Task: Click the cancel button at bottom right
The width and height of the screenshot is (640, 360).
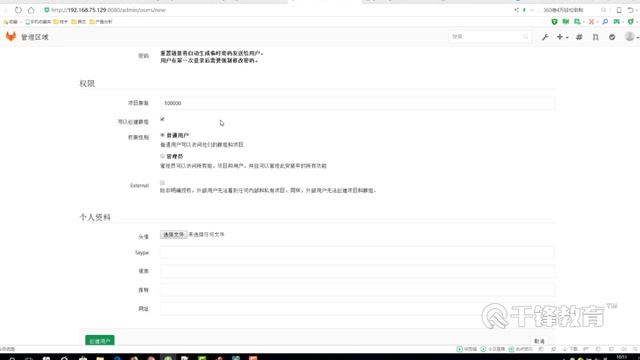Action: 539,341
